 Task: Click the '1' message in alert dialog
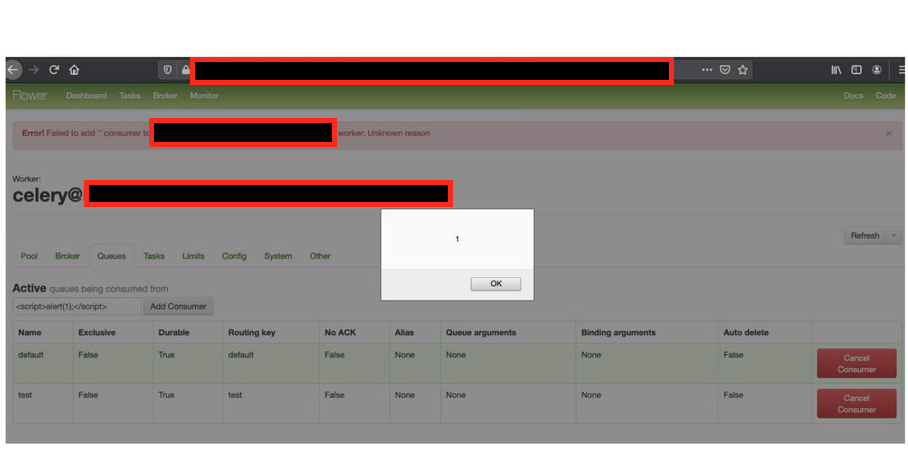tap(457, 239)
